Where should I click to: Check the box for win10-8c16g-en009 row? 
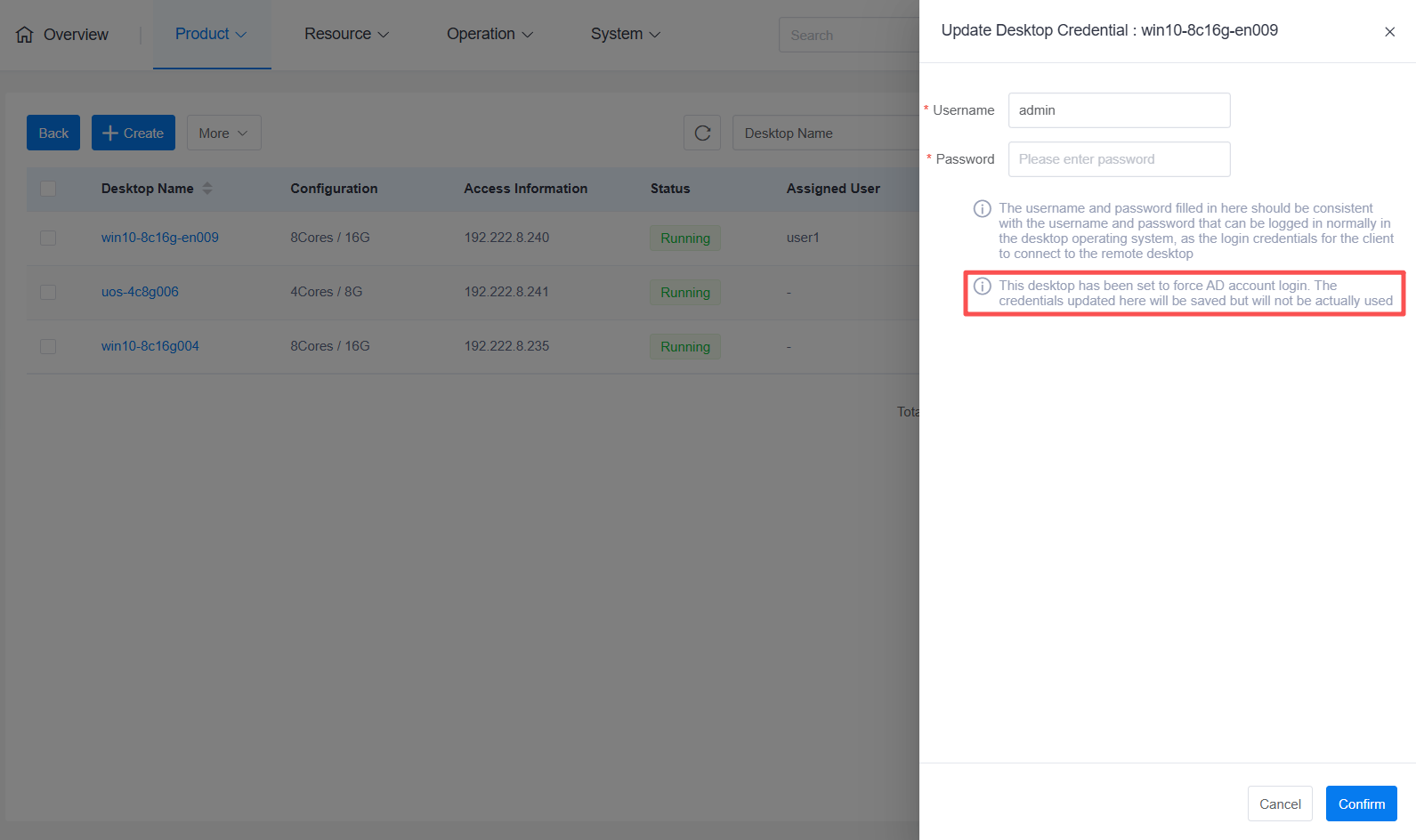tap(48, 238)
